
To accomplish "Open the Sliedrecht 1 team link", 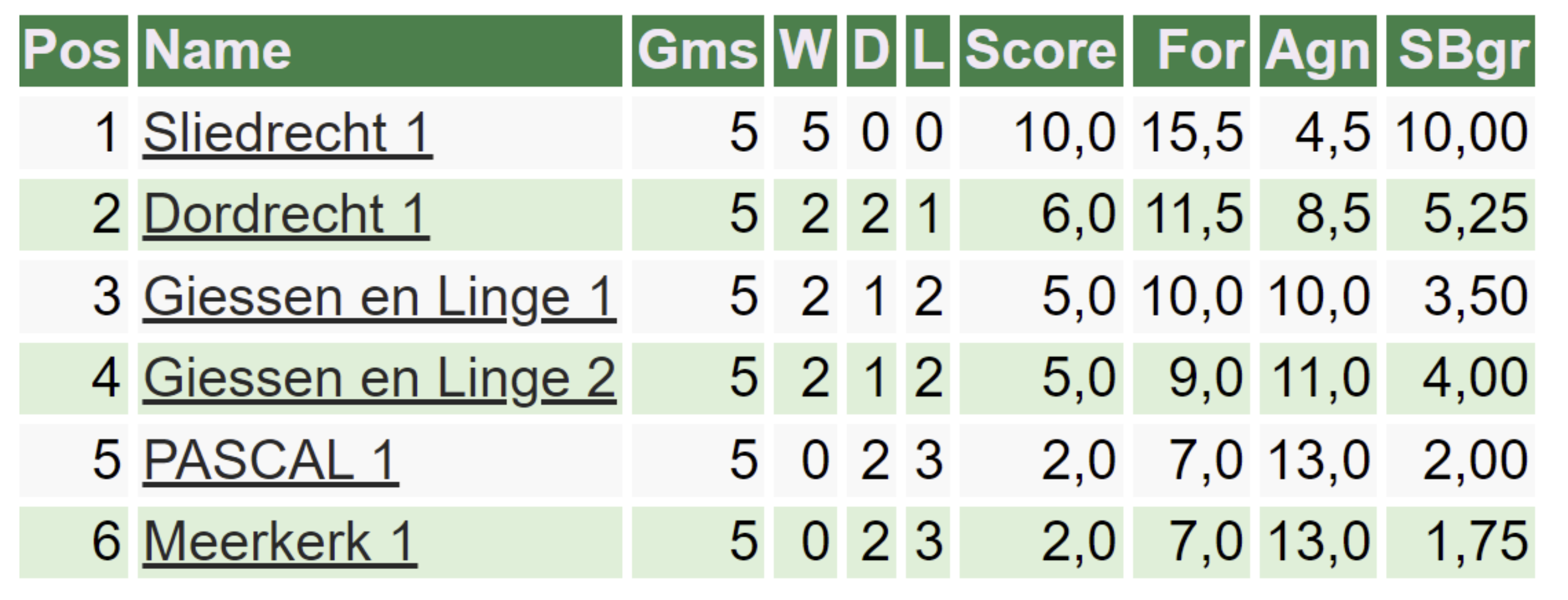I will pos(287,133).
